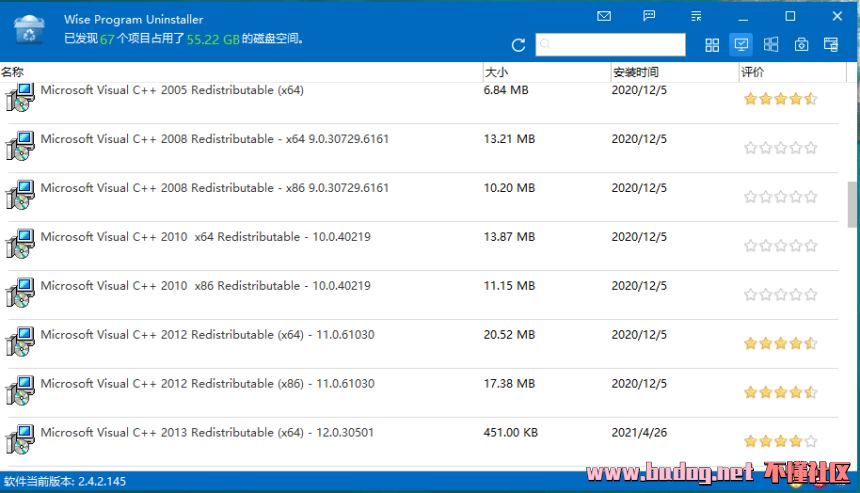Click the Visual C++ 2013 x64 program icon
Image resolution: width=860 pixels, height=493 pixels.
[x=19, y=440]
